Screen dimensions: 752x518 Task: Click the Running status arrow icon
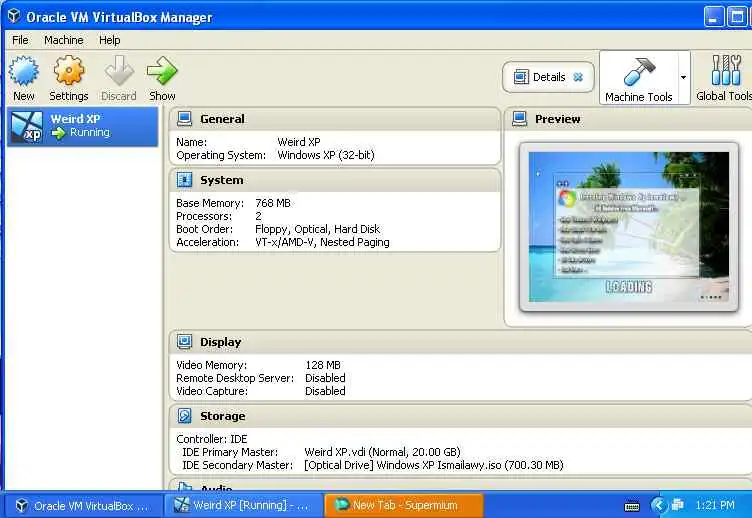[x=59, y=133]
